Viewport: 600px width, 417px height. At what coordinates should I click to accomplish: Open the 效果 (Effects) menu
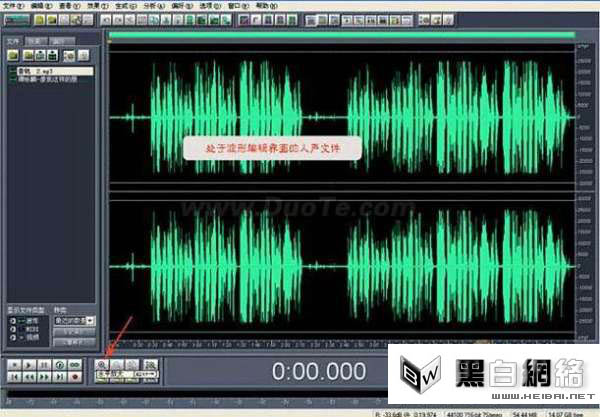[x=97, y=6]
